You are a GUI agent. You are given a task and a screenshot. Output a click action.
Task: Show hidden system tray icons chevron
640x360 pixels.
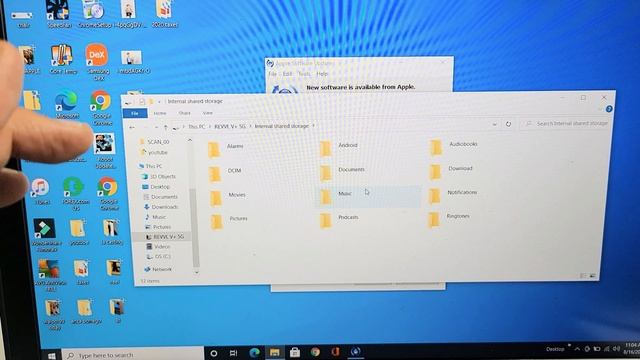pos(577,349)
